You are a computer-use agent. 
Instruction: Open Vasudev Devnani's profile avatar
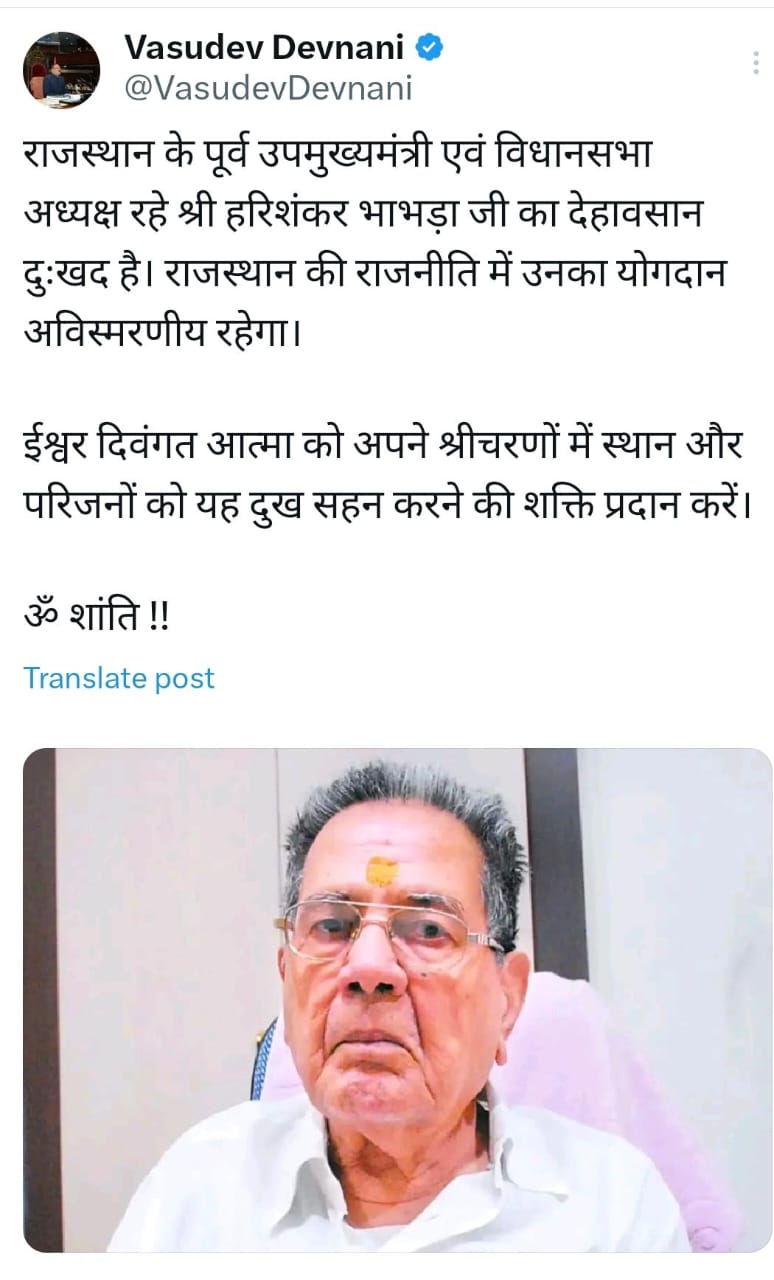[62, 70]
